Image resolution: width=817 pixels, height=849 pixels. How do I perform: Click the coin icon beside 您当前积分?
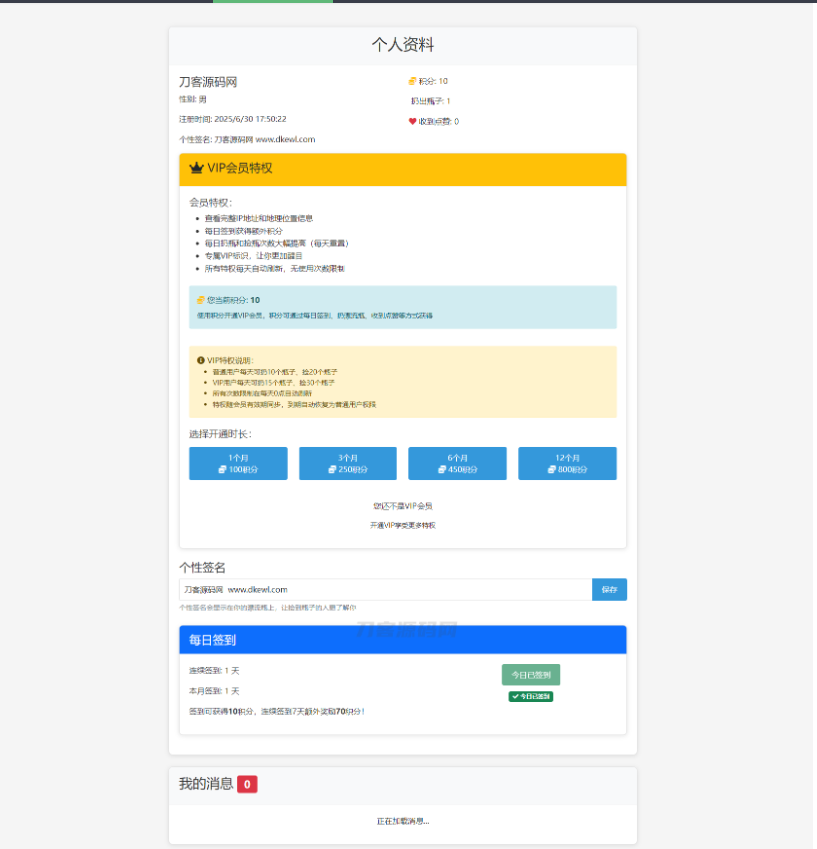pos(202,299)
